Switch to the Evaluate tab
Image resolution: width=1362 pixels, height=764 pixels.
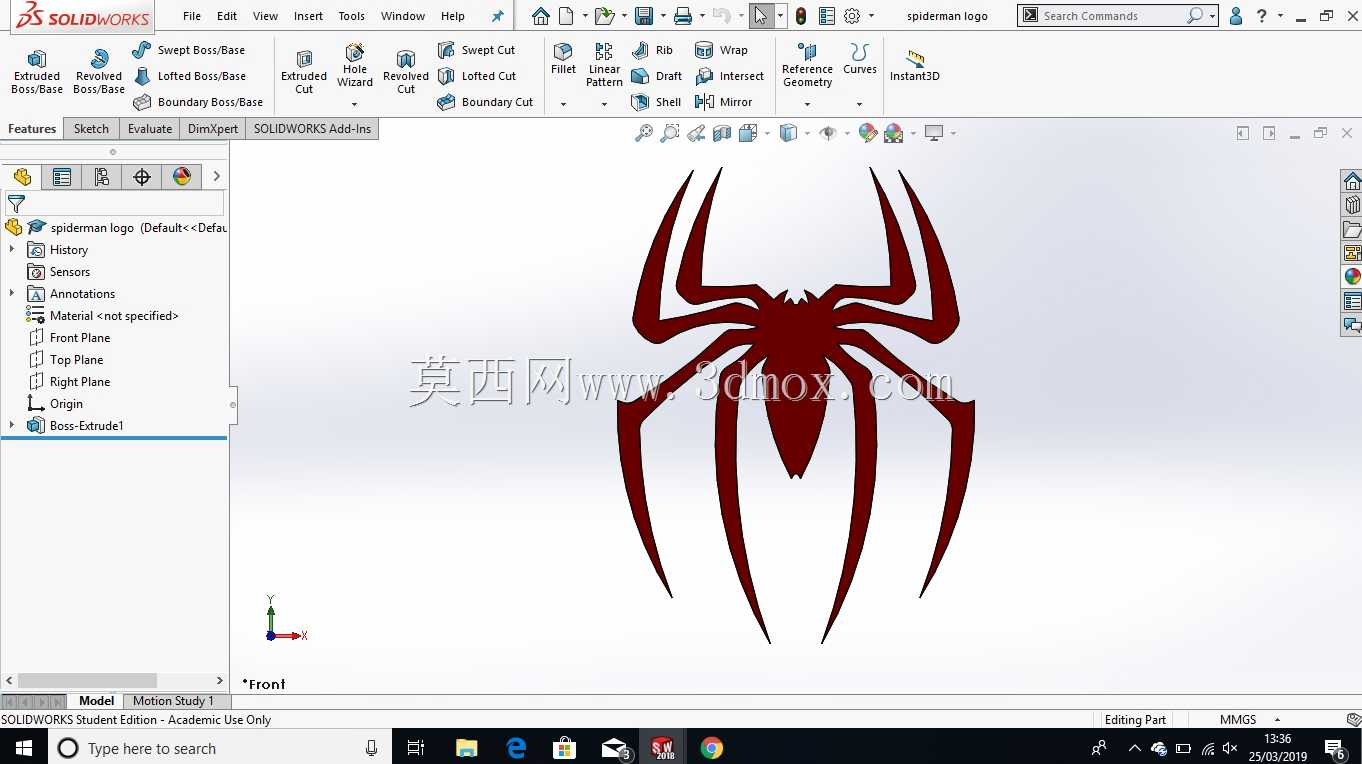click(150, 129)
